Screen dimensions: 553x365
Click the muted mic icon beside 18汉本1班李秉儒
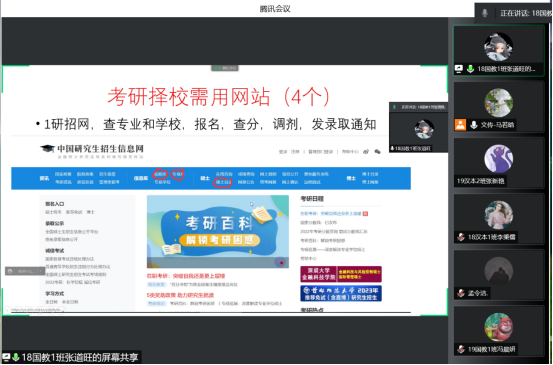click(461, 237)
